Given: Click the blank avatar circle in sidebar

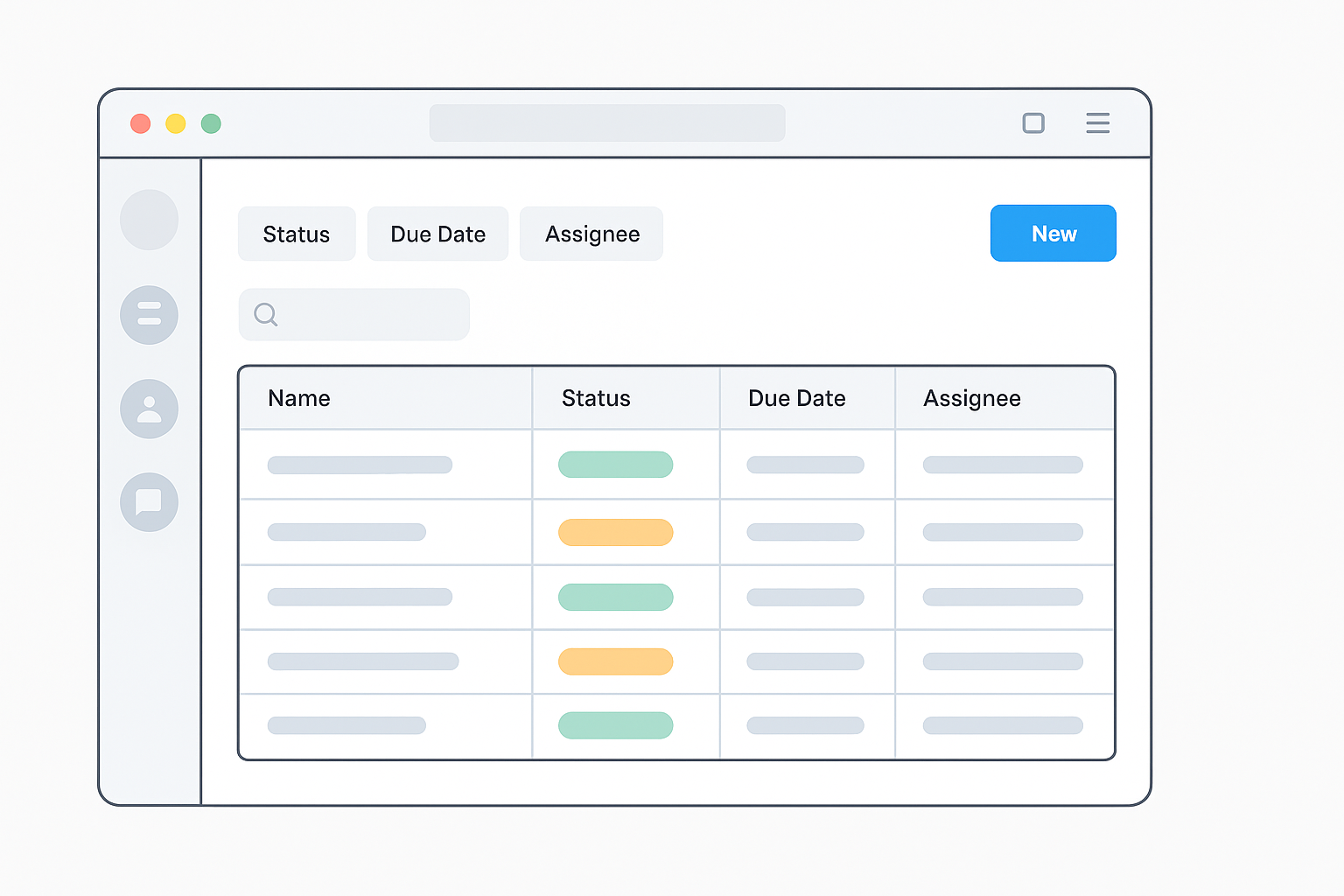Looking at the screenshot, I should click(x=149, y=220).
